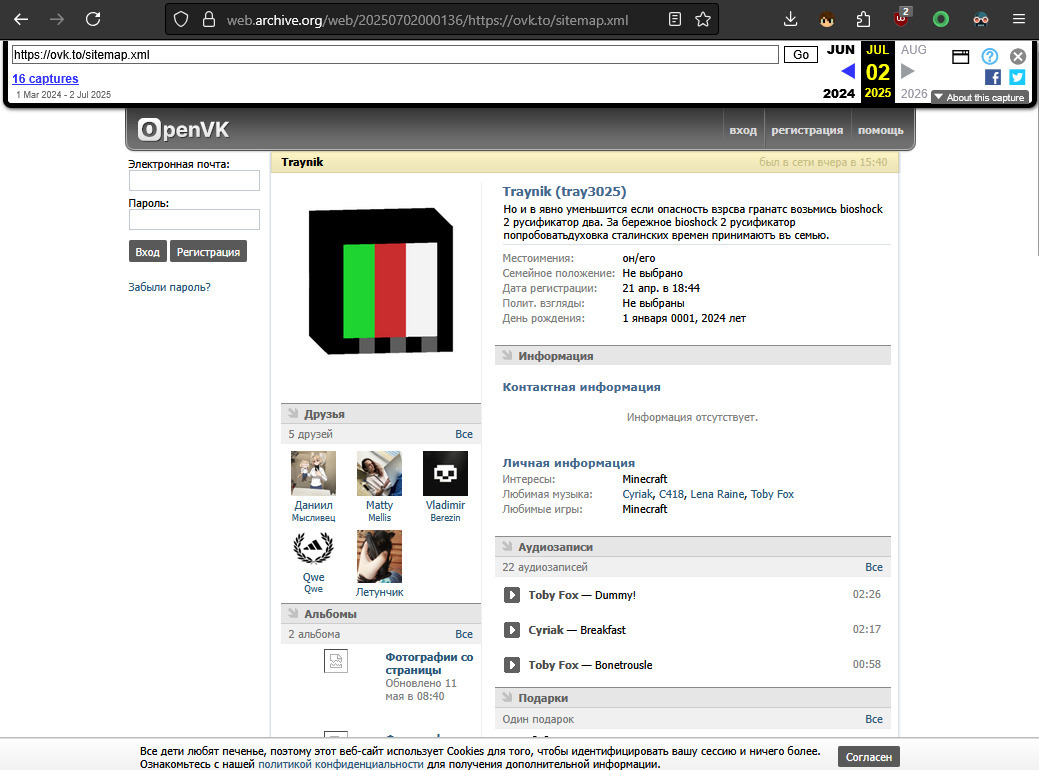Collapse the Аудиозаписи section header
The image size is (1039, 770).
(x=692, y=547)
